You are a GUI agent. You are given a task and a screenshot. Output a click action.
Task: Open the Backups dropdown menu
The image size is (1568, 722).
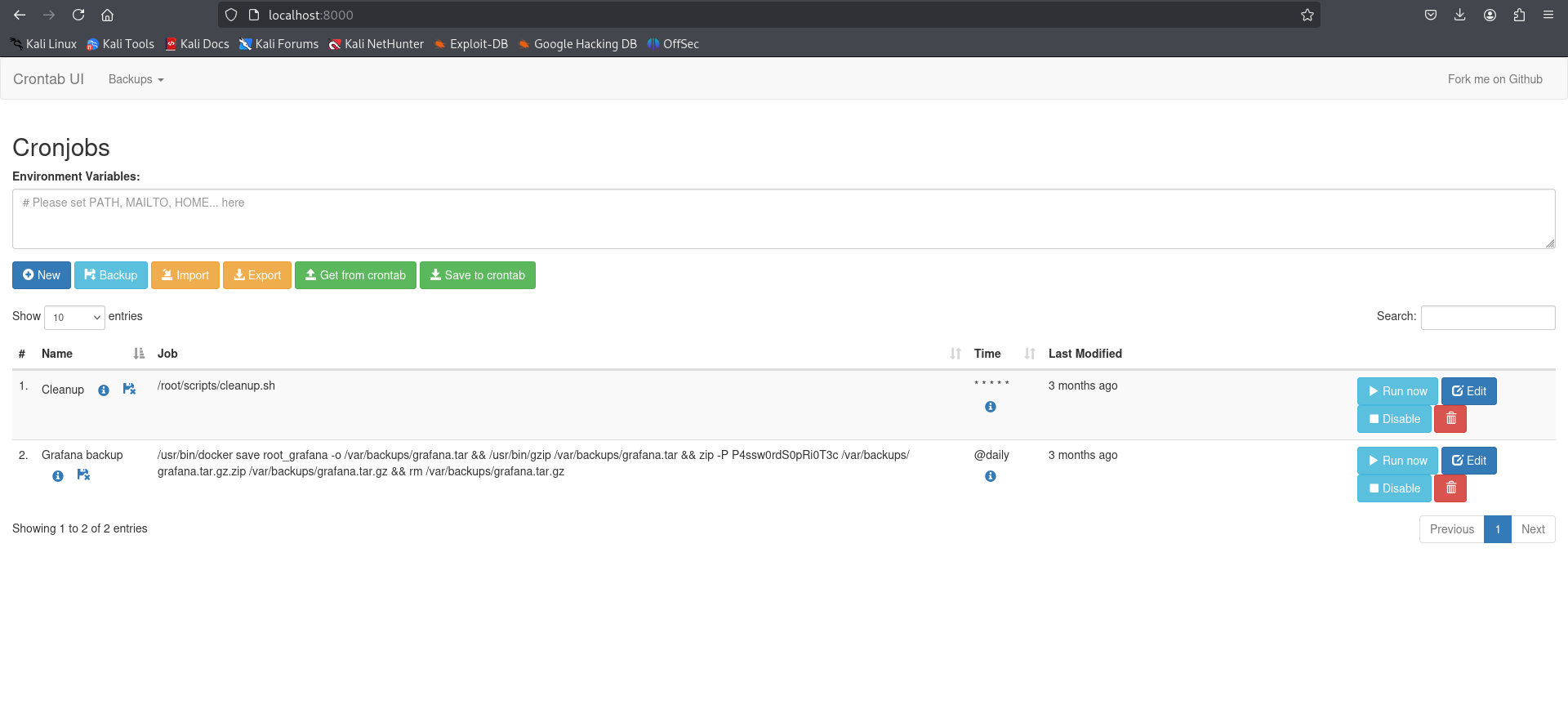136,79
